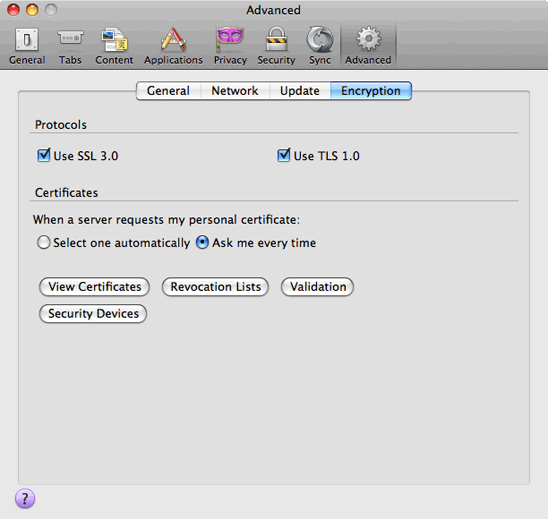Switch to the General sub-tab
Image resolution: width=548 pixels, height=519 pixels.
(168, 91)
